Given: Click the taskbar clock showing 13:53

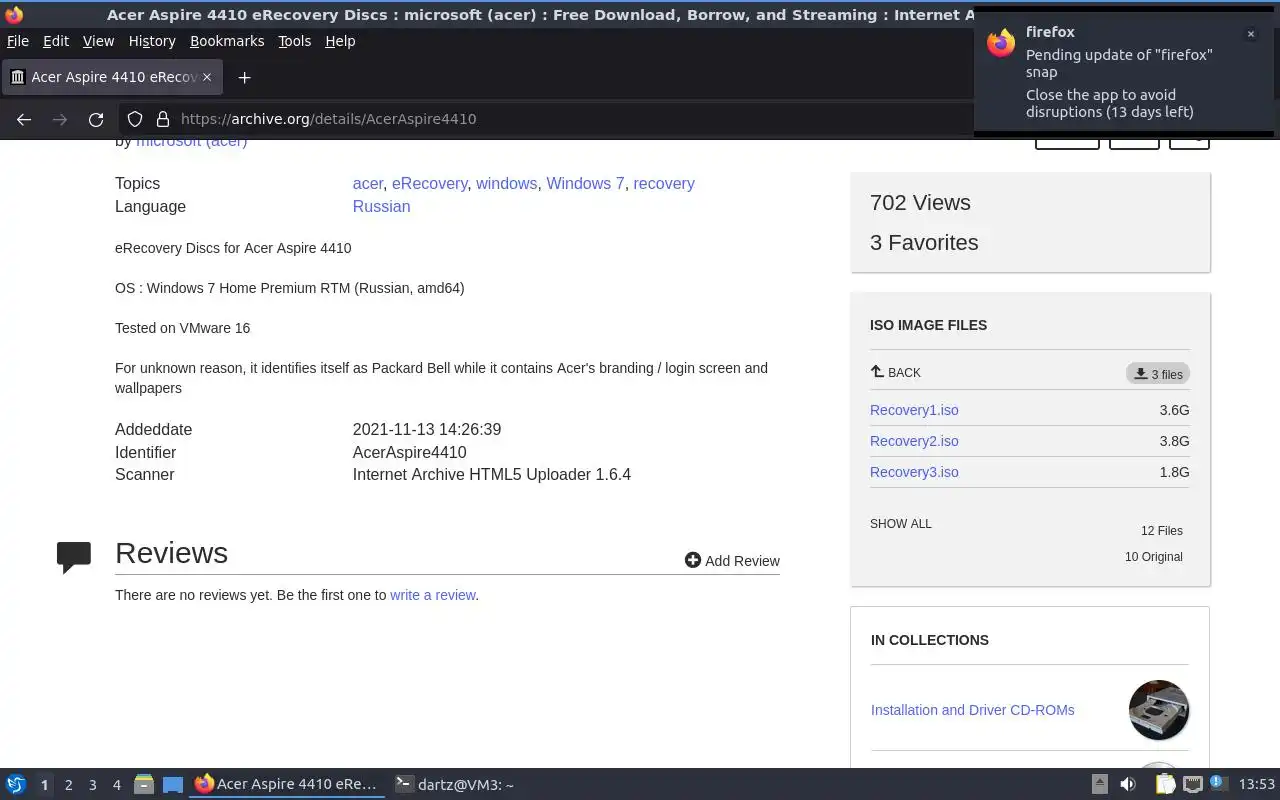Looking at the screenshot, I should click(1257, 785).
